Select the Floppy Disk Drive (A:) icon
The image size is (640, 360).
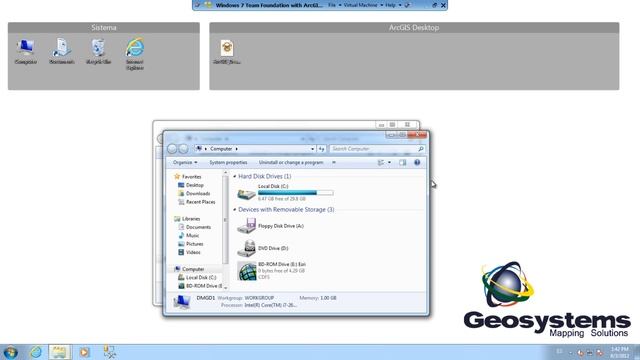click(247, 226)
